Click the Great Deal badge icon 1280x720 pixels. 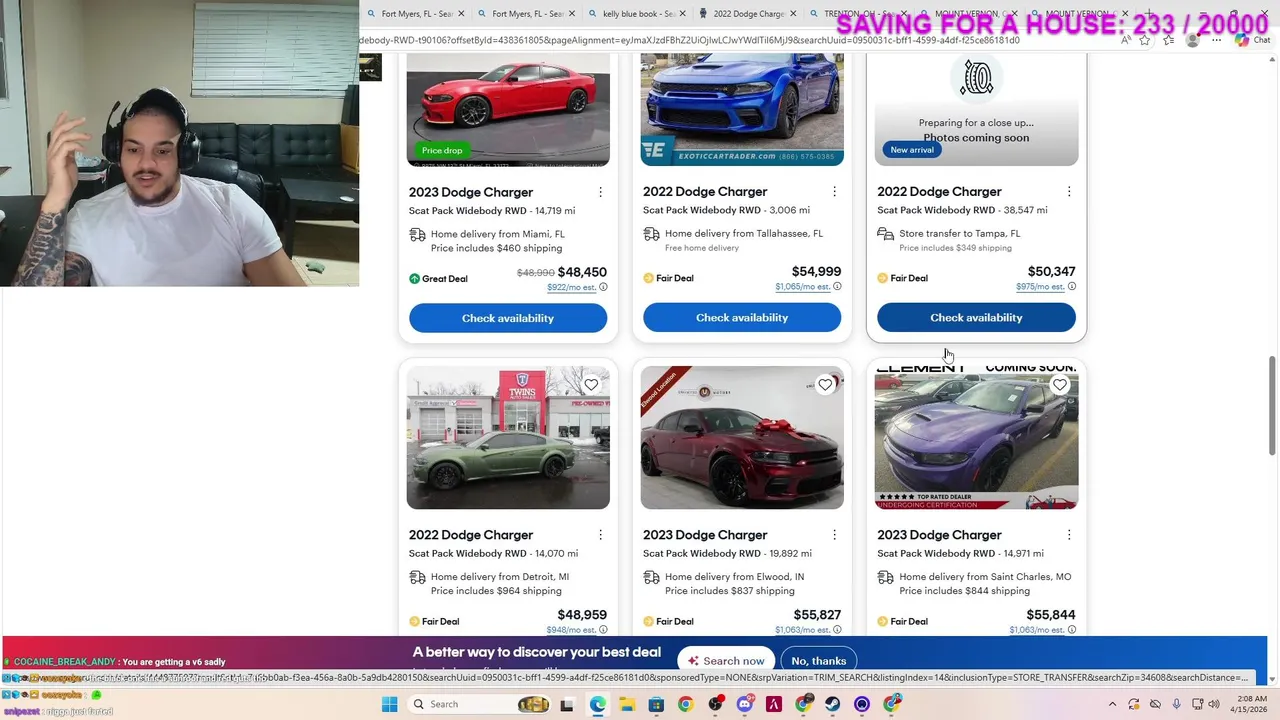click(x=414, y=279)
